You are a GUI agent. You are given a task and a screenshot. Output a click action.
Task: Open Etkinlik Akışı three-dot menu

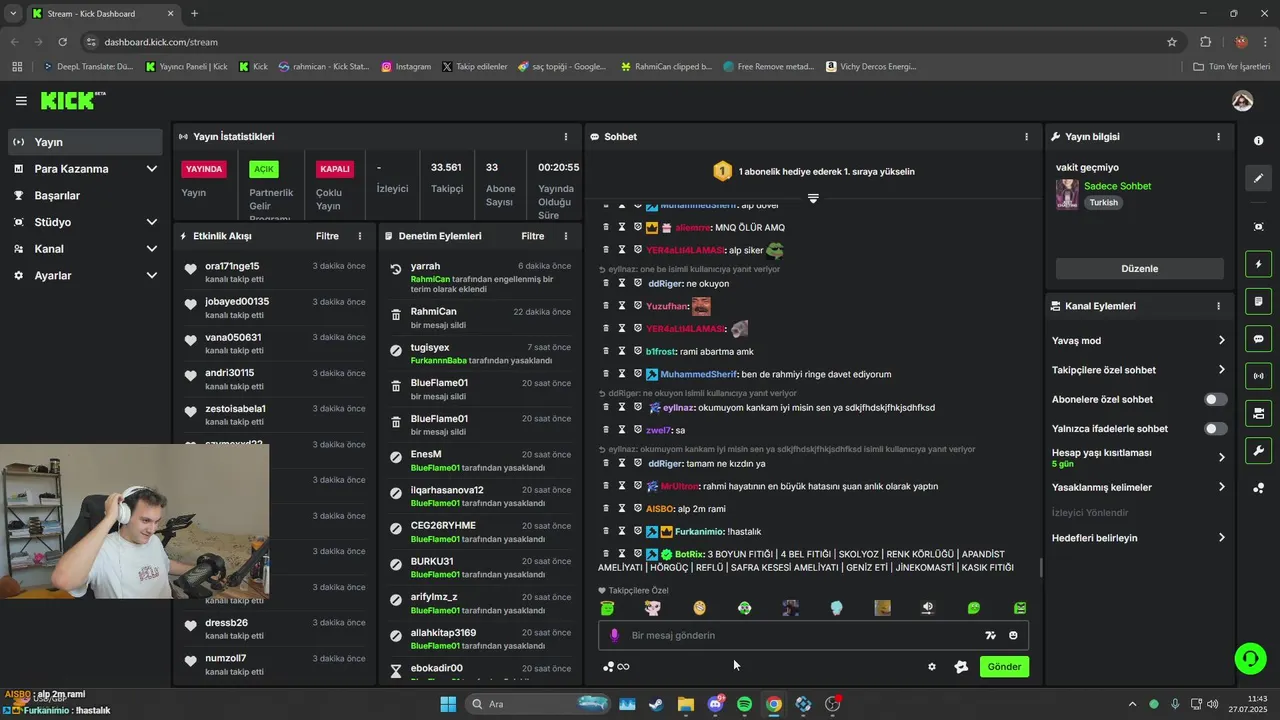[360, 236]
